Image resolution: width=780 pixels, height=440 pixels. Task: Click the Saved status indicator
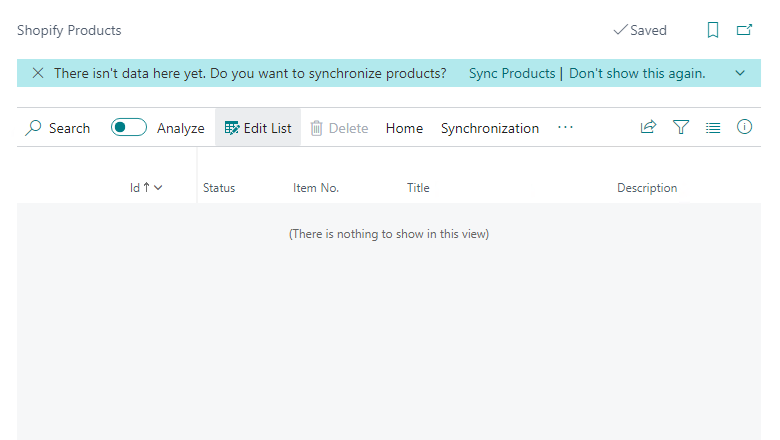tap(640, 30)
